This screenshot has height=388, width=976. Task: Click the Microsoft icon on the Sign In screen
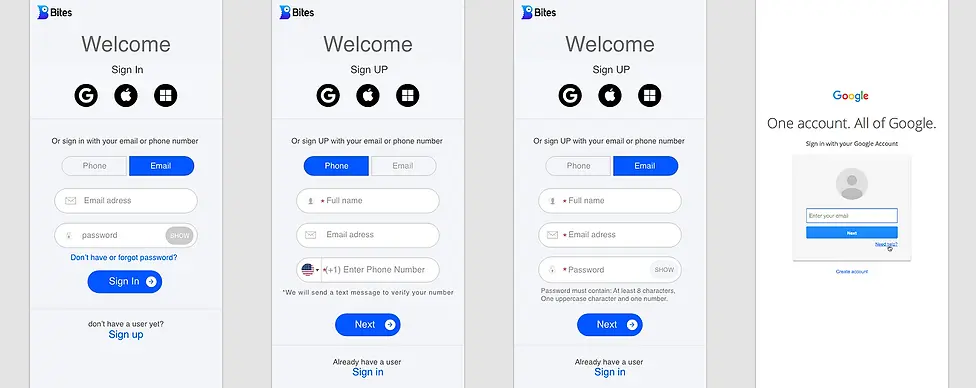166,96
